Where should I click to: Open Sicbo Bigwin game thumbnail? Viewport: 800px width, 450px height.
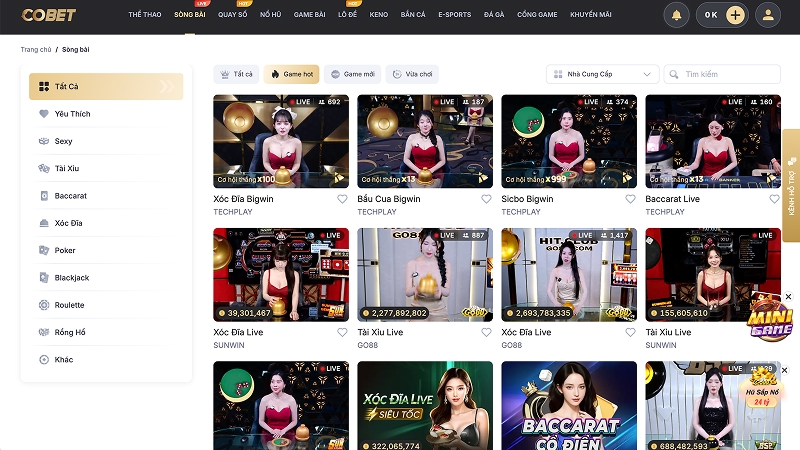click(x=569, y=141)
